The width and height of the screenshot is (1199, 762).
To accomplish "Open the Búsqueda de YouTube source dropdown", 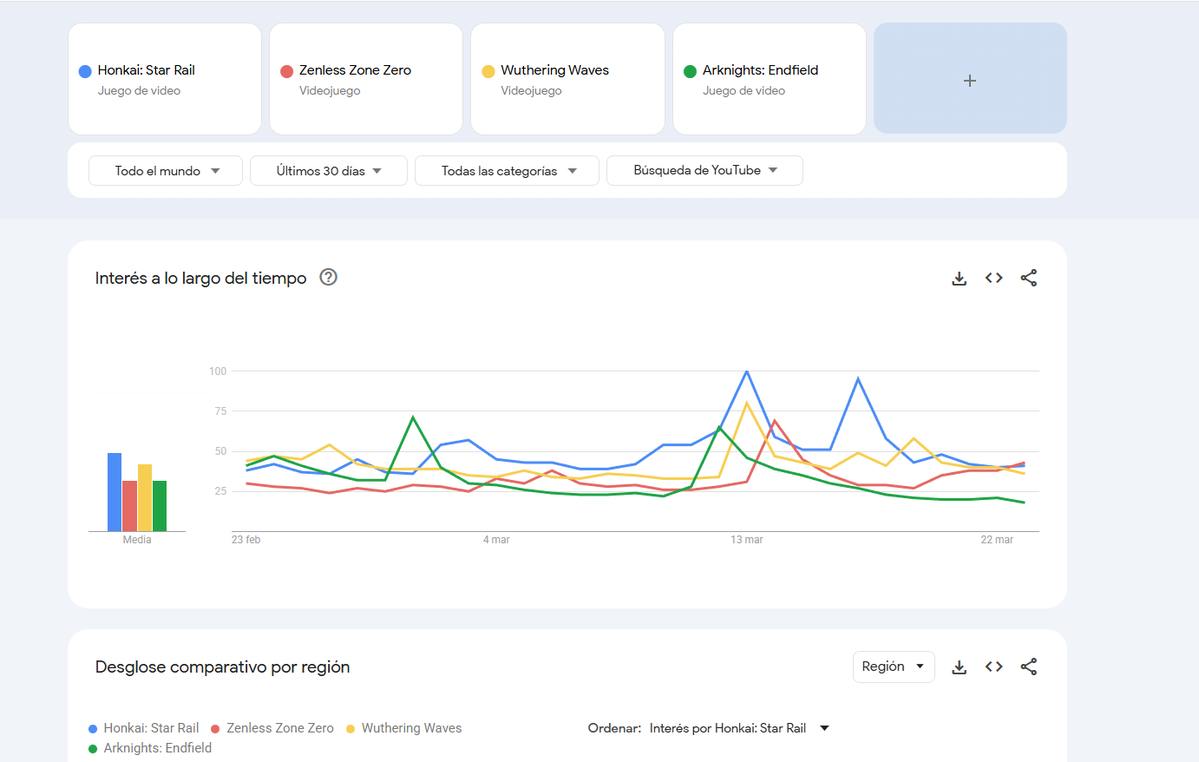I will coord(704,170).
